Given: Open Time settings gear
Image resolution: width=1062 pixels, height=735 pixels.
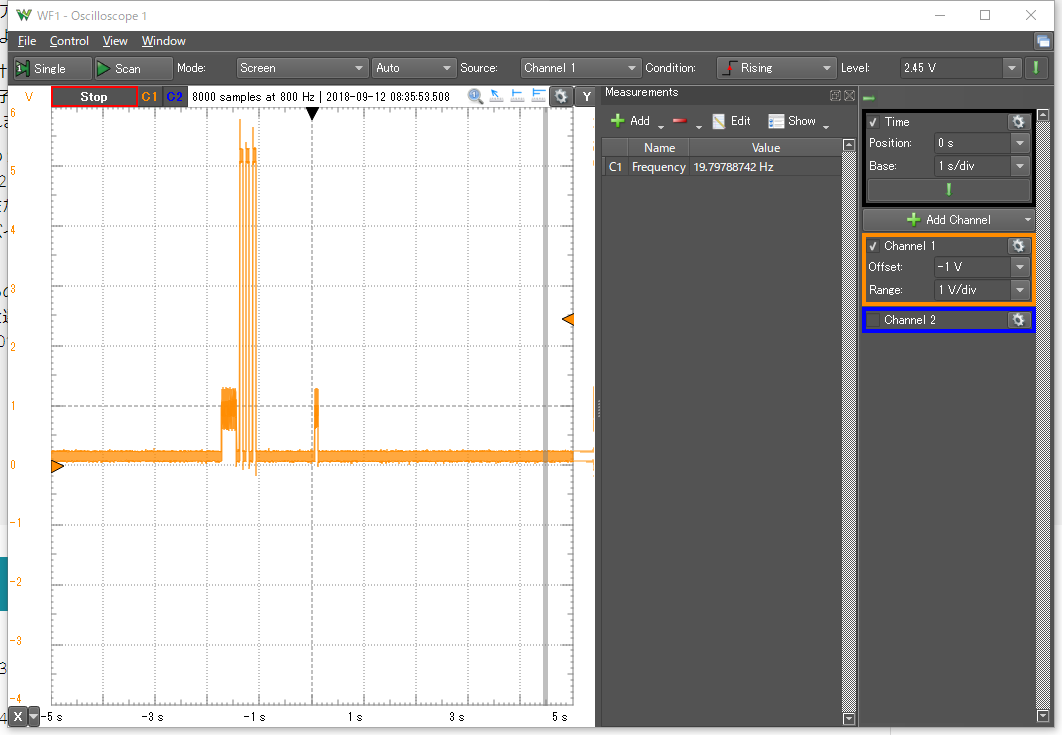Looking at the screenshot, I should tap(1018, 122).
